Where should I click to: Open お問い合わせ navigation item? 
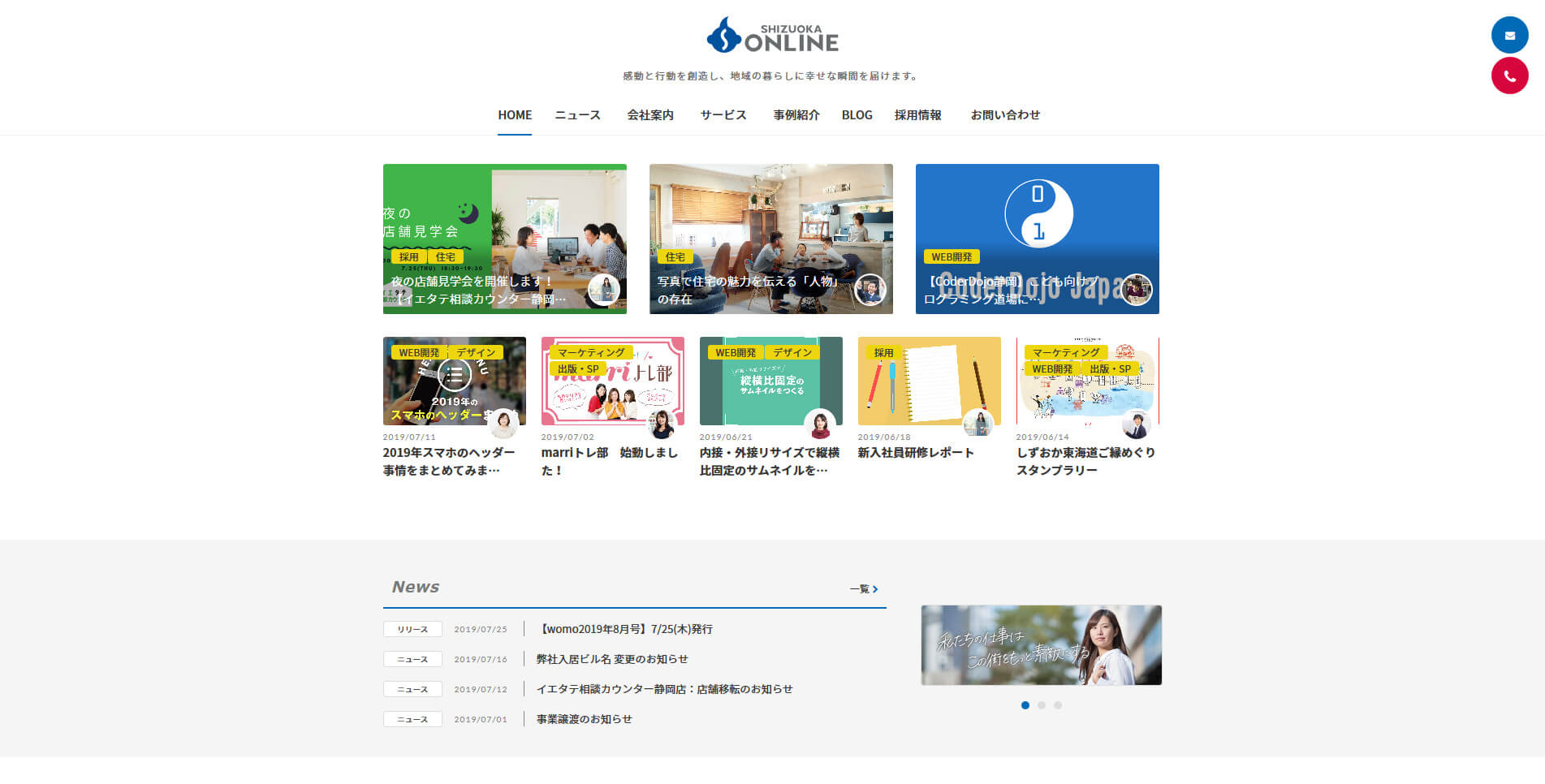1005,115
